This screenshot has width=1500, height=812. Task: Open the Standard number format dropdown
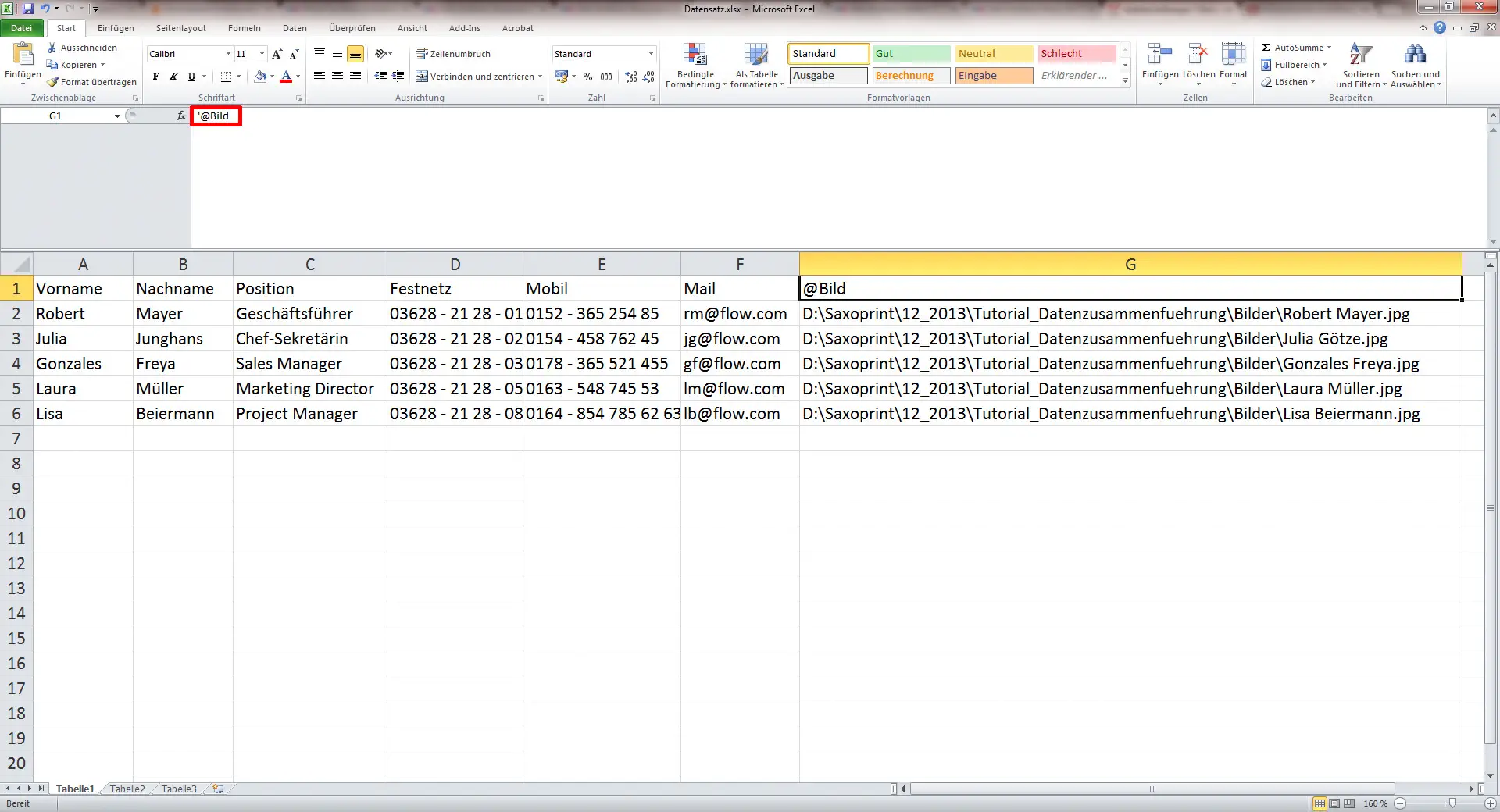[x=651, y=54]
